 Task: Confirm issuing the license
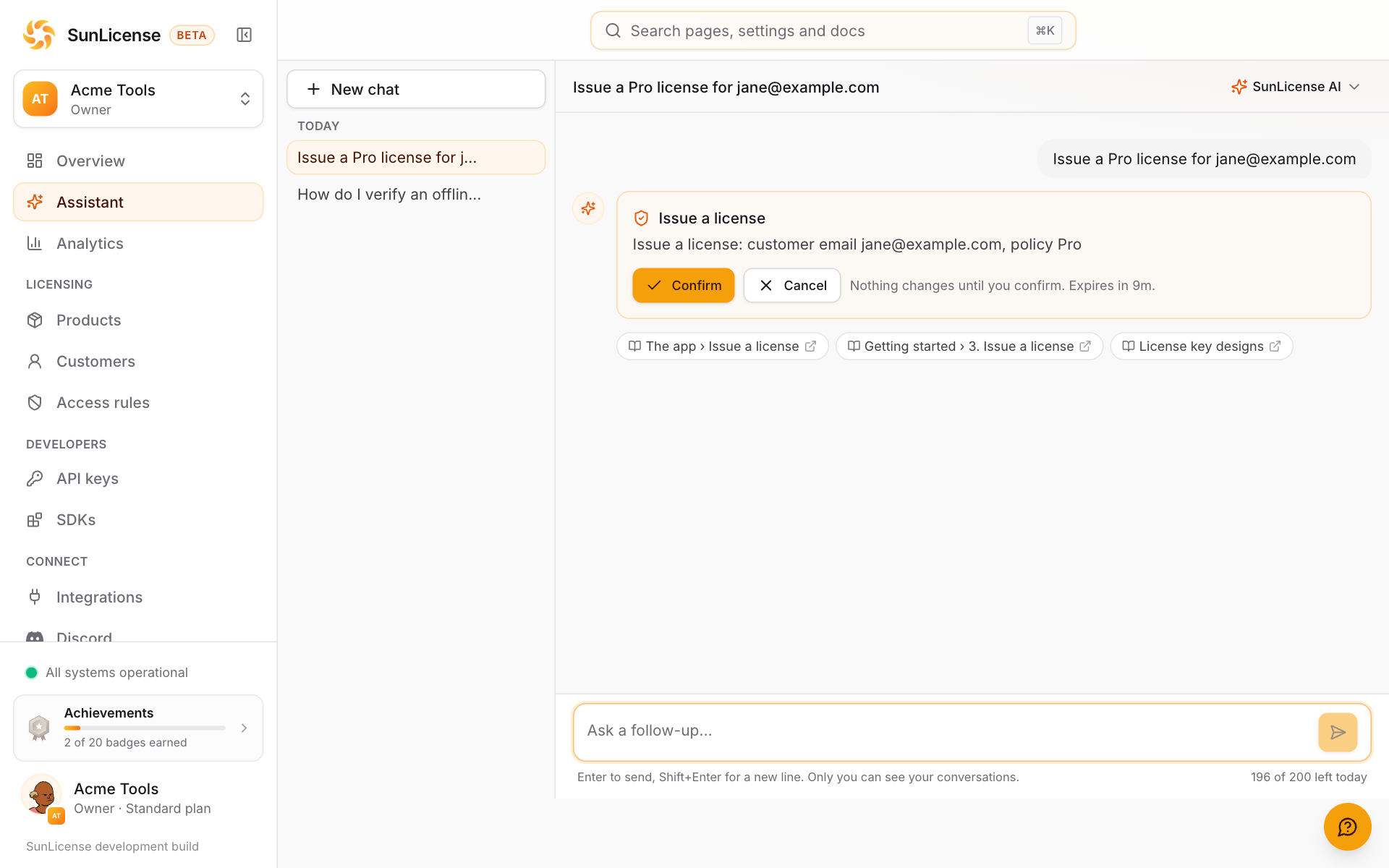coord(683,285)
